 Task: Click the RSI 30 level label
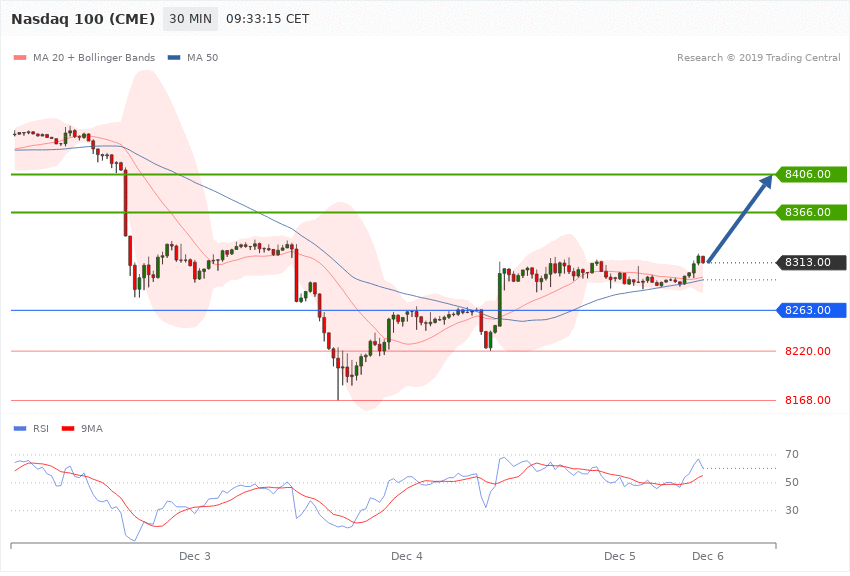point(791,510)
